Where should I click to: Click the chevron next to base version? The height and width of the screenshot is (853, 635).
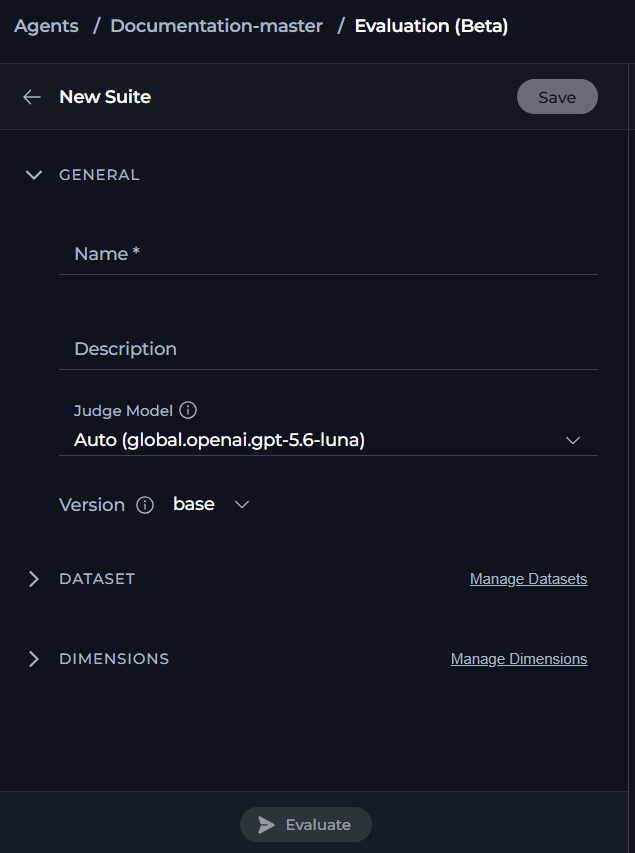[x=242, y=505]
